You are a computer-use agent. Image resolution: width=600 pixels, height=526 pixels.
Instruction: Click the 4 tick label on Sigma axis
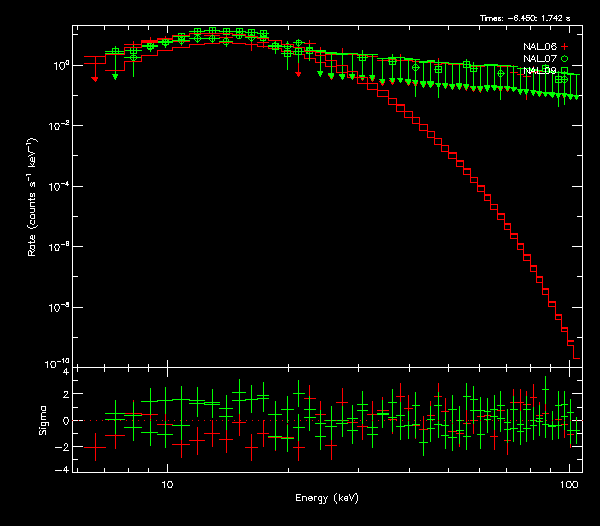point(65,372)
